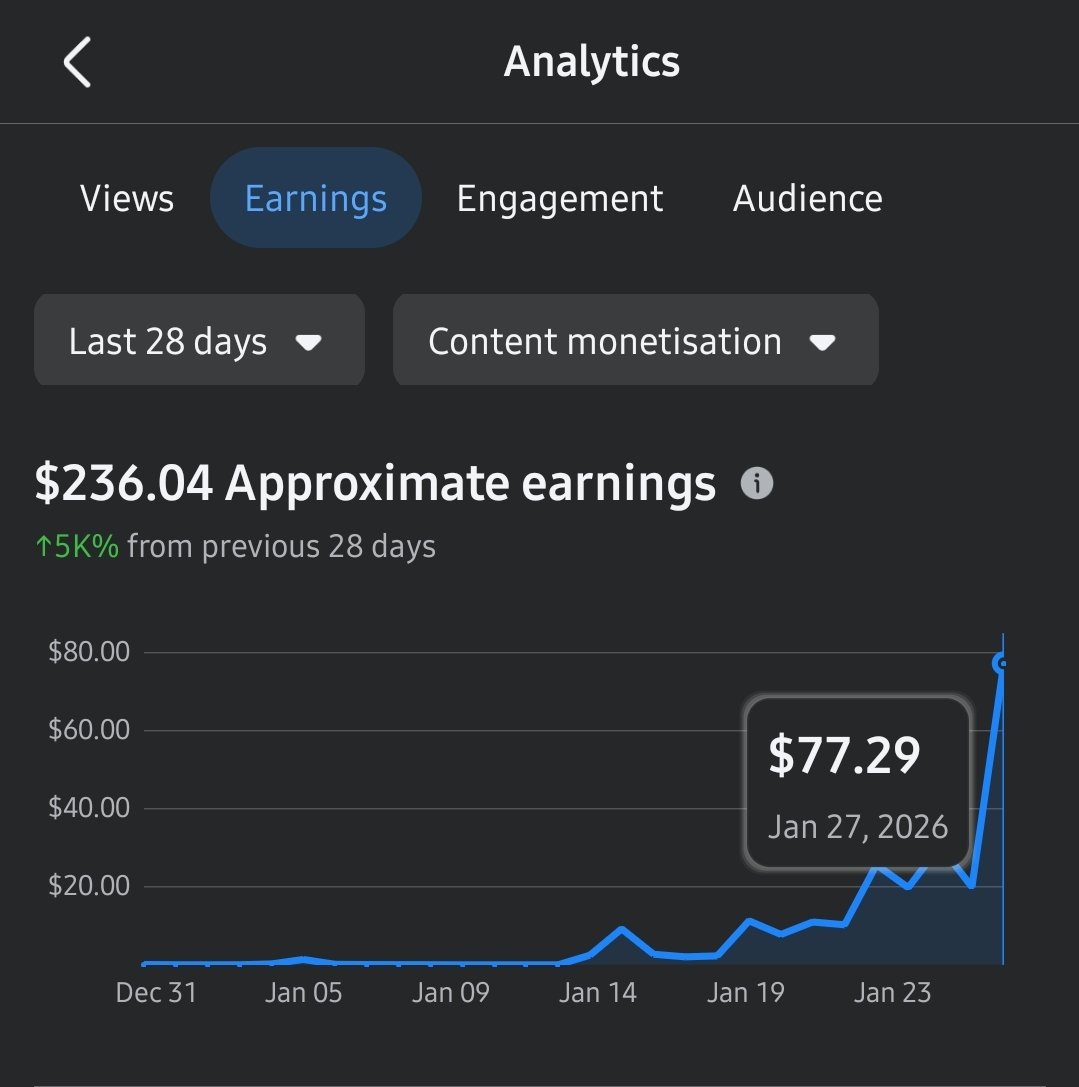Tap the Jan 23 date label

[x=892, y=993]
